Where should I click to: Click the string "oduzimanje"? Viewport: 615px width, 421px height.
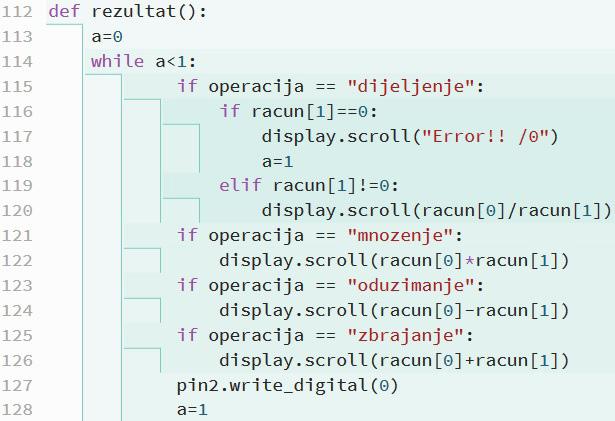click(x=411, y=285)
